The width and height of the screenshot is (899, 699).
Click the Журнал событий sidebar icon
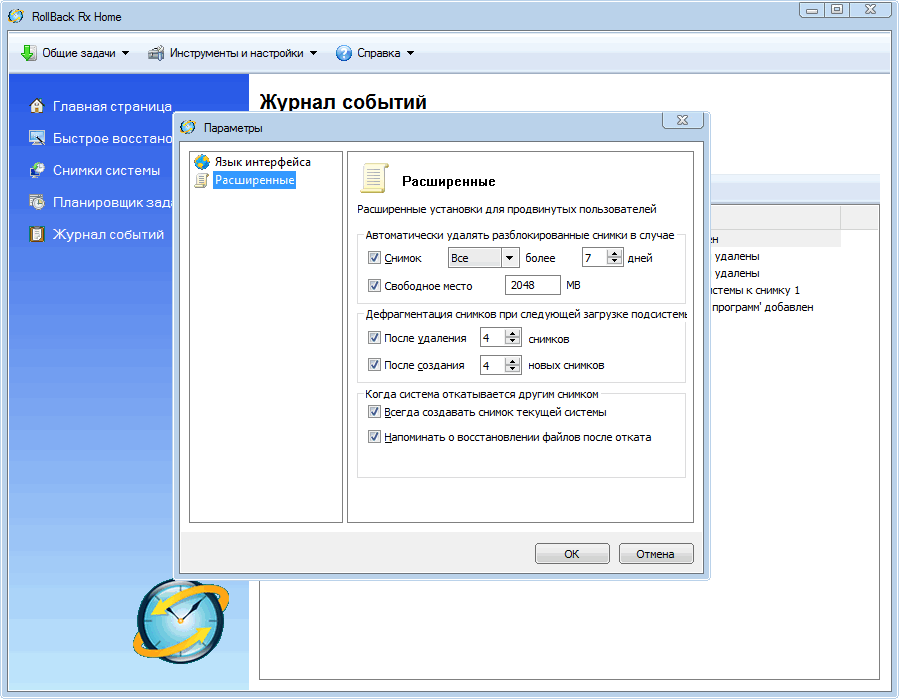click(37, 234)
